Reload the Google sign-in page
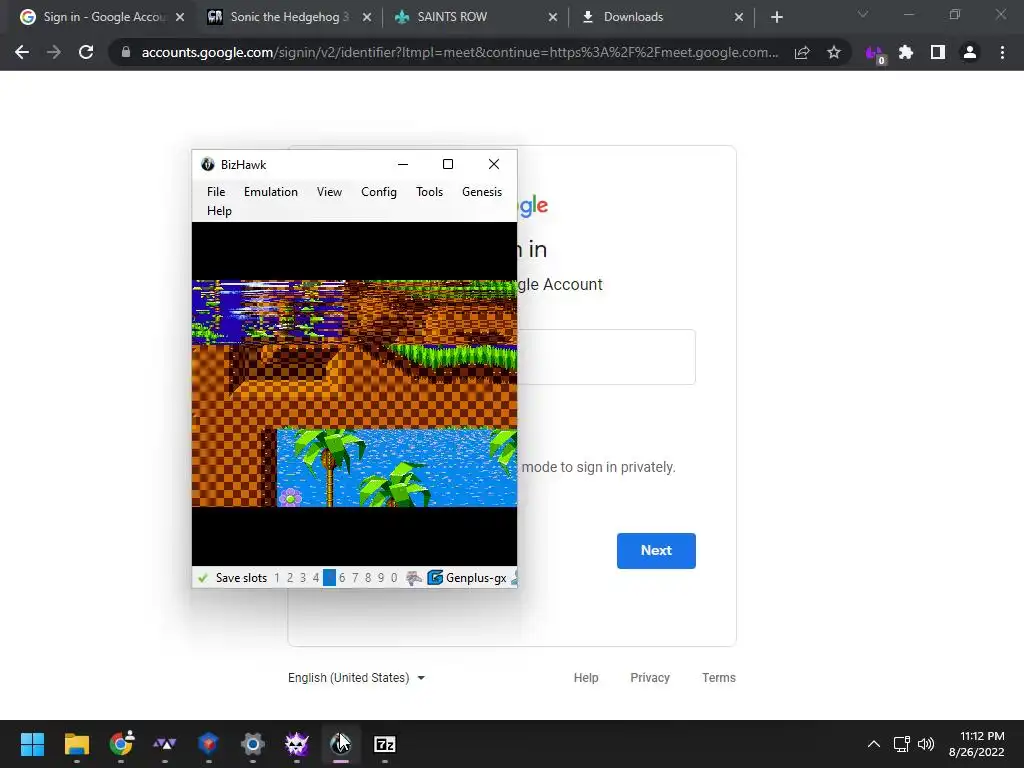 point(86,52)
